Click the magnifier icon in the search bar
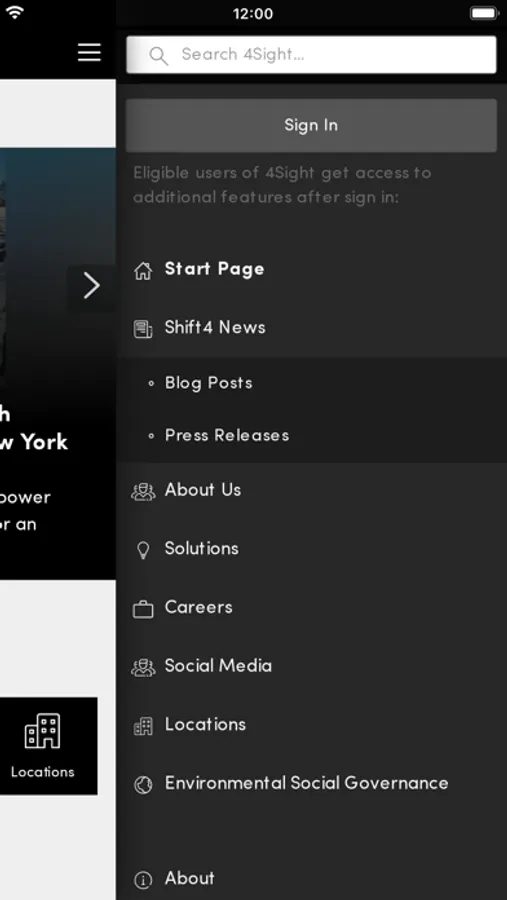 coord(158,55)
